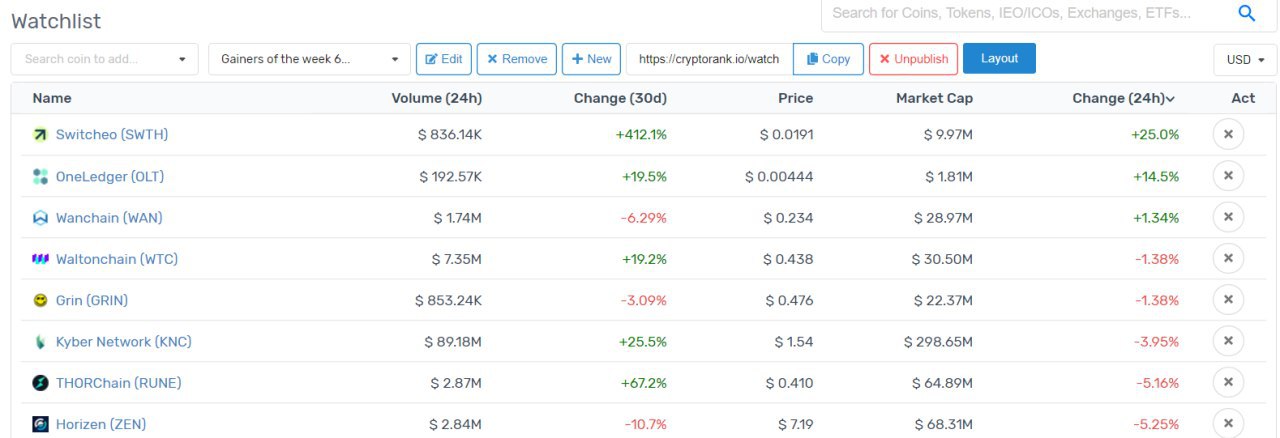Sort table by Price column

(796, 98)
